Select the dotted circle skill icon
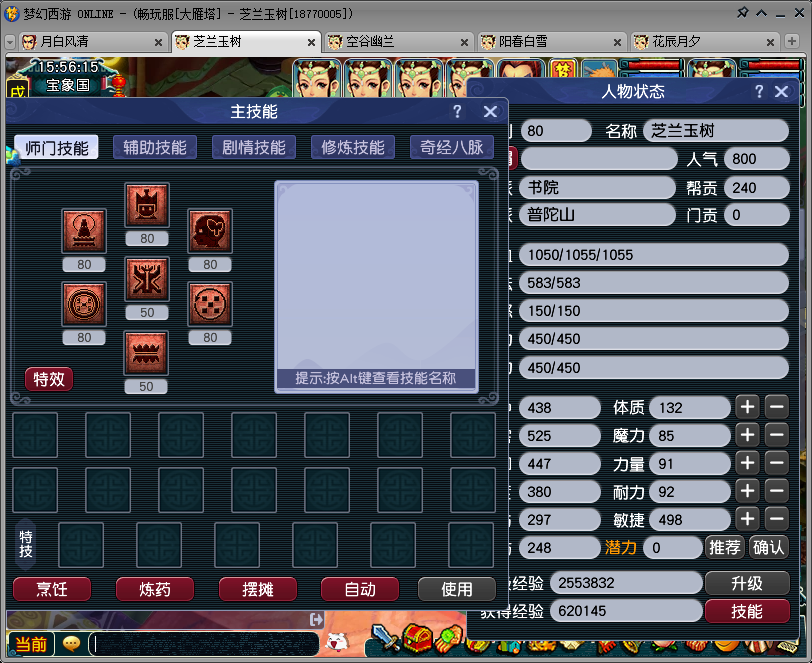Viewport: 812px width, 663px height. pos(210,304)
